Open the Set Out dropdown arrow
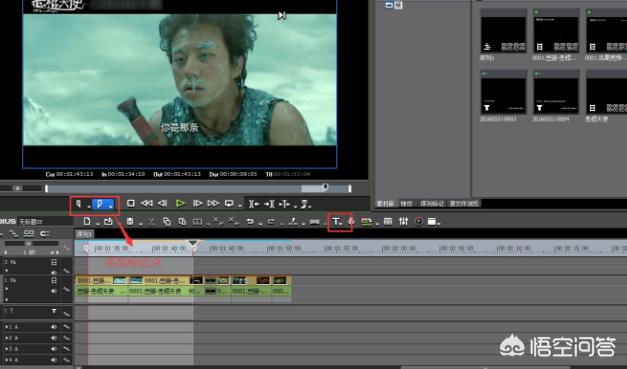 pos(111,206)
